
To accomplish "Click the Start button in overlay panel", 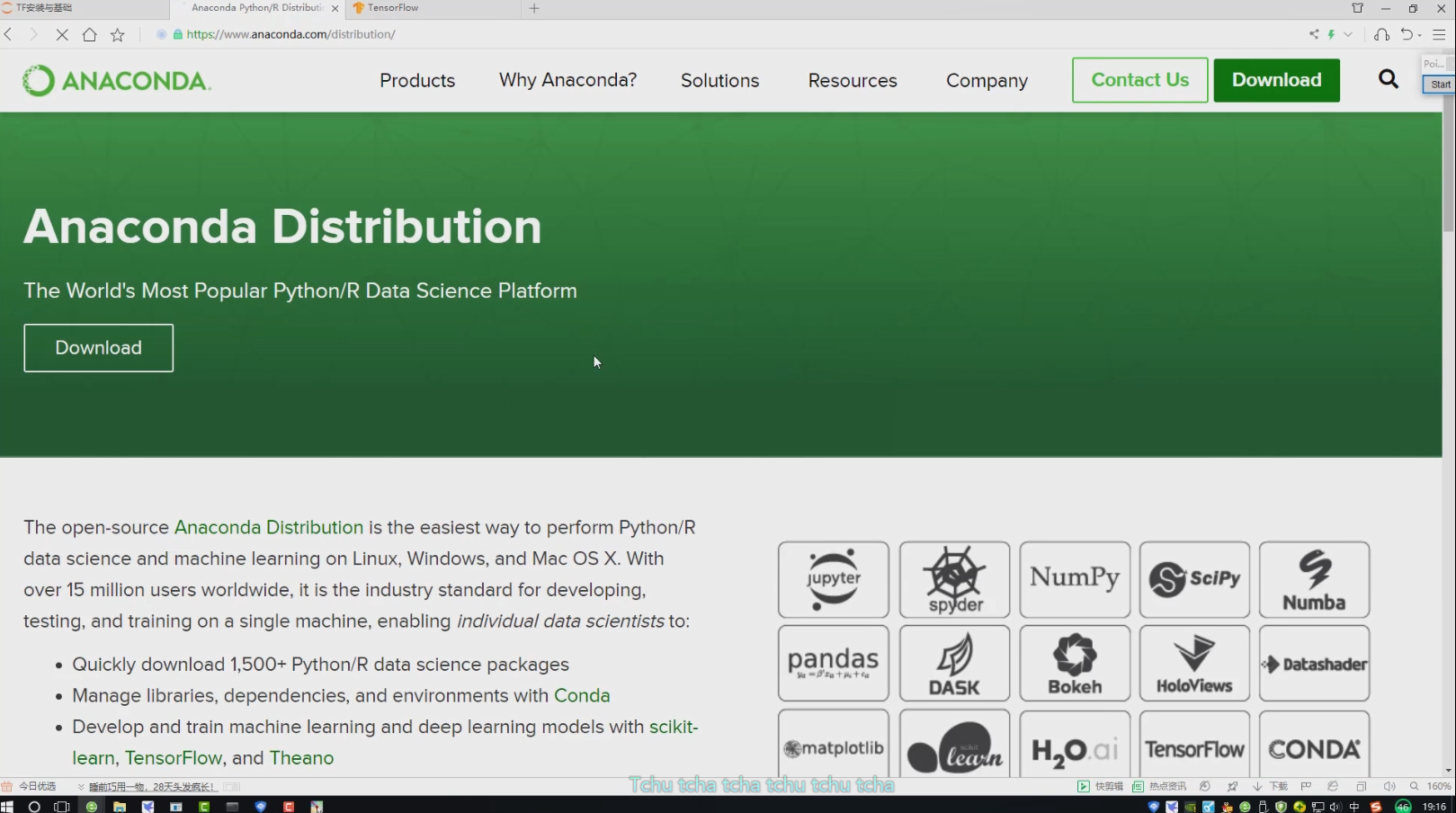I will 1440,85.
